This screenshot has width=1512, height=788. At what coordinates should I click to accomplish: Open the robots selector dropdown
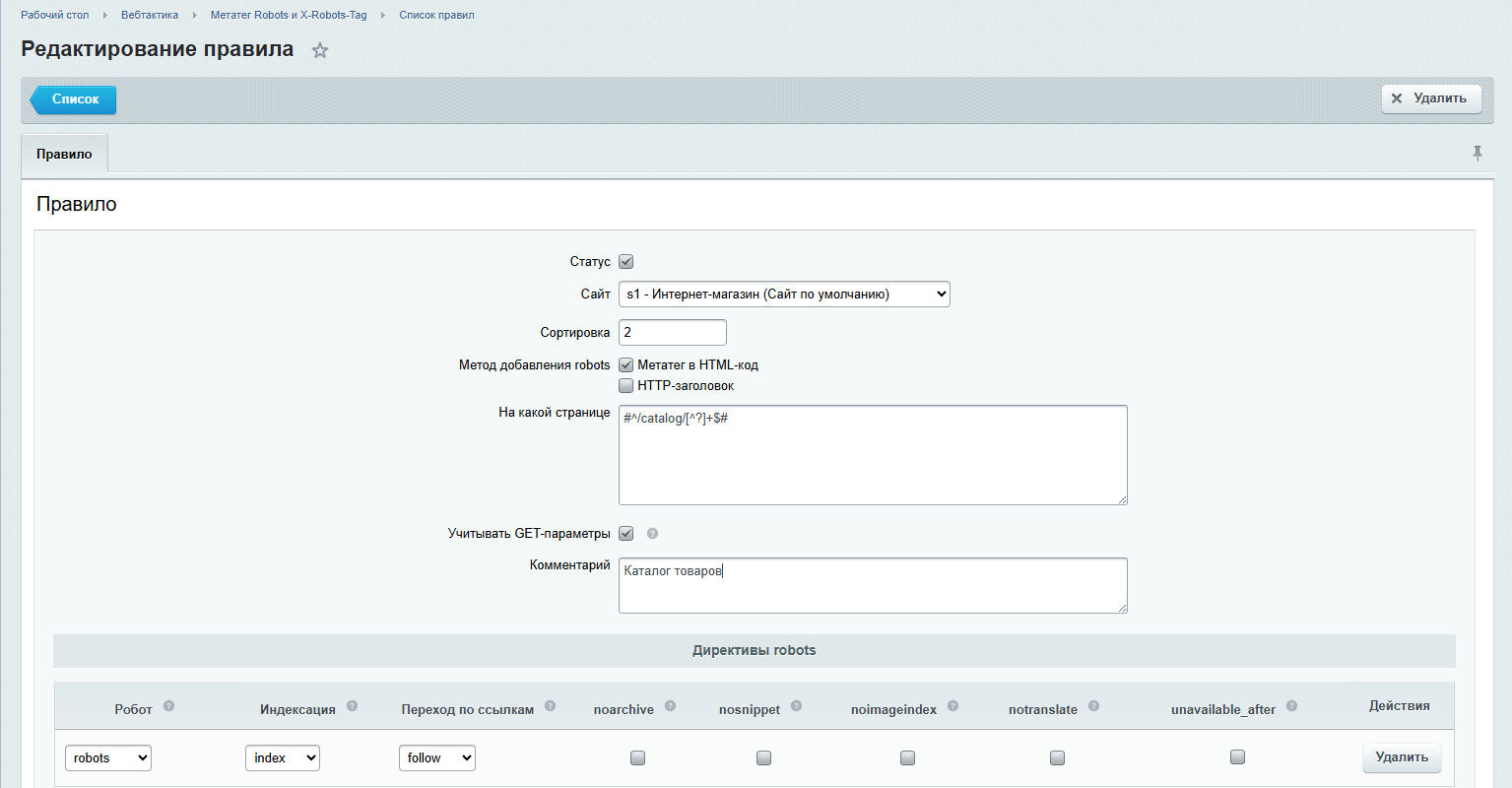coord(108,757)
